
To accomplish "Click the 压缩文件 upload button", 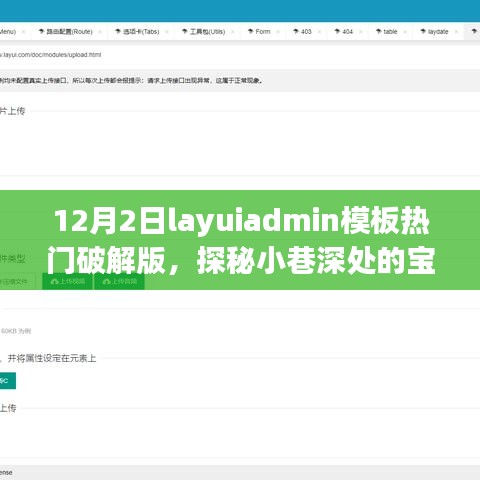I will point(18,282).
